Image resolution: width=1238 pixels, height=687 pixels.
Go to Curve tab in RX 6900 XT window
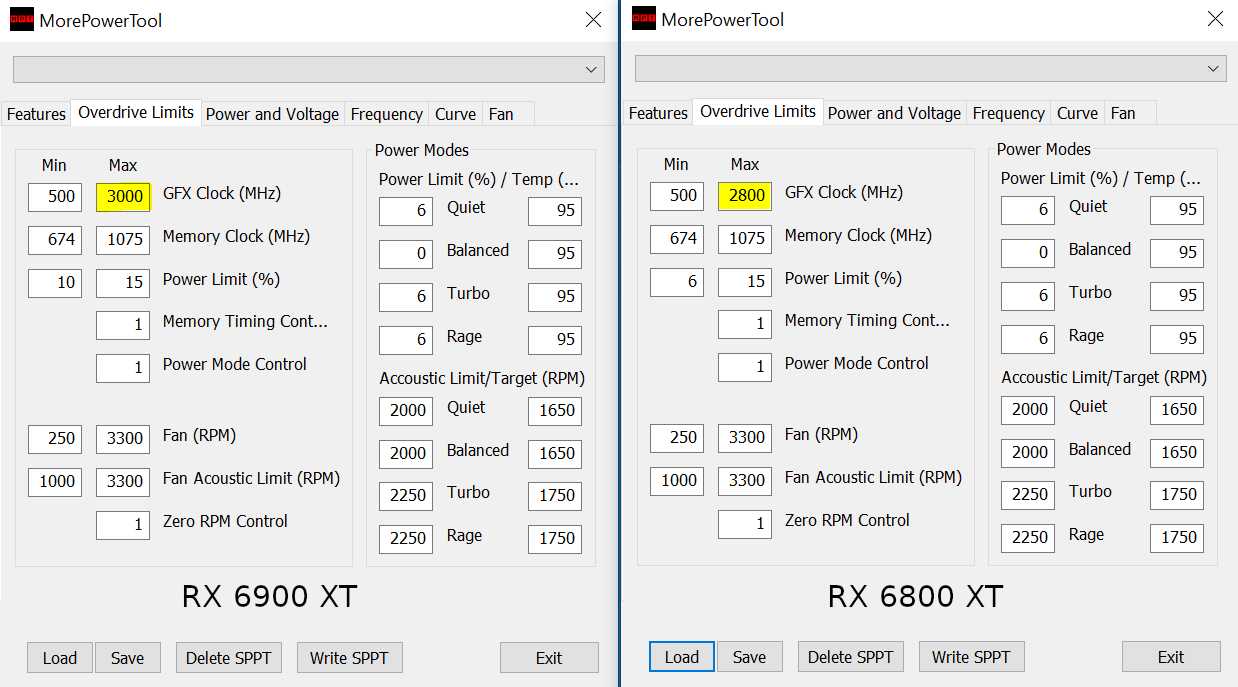pos(456,114)
